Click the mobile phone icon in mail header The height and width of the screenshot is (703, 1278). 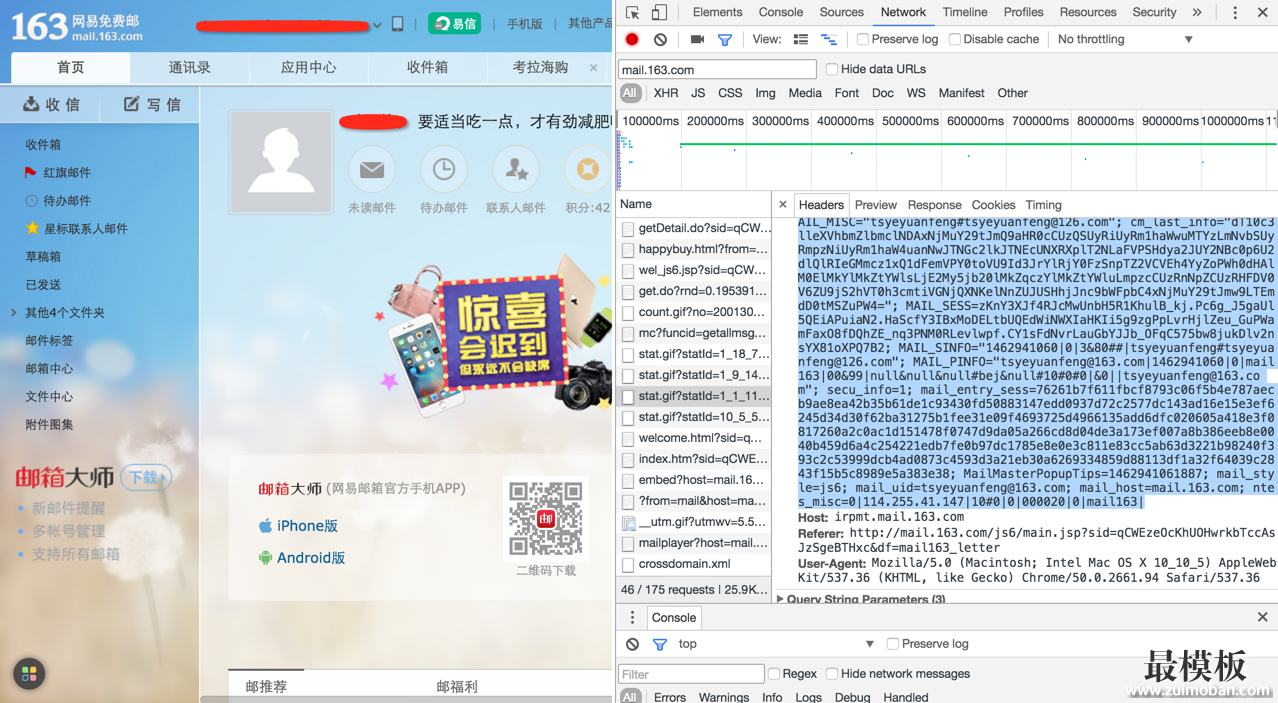point(398,24)
